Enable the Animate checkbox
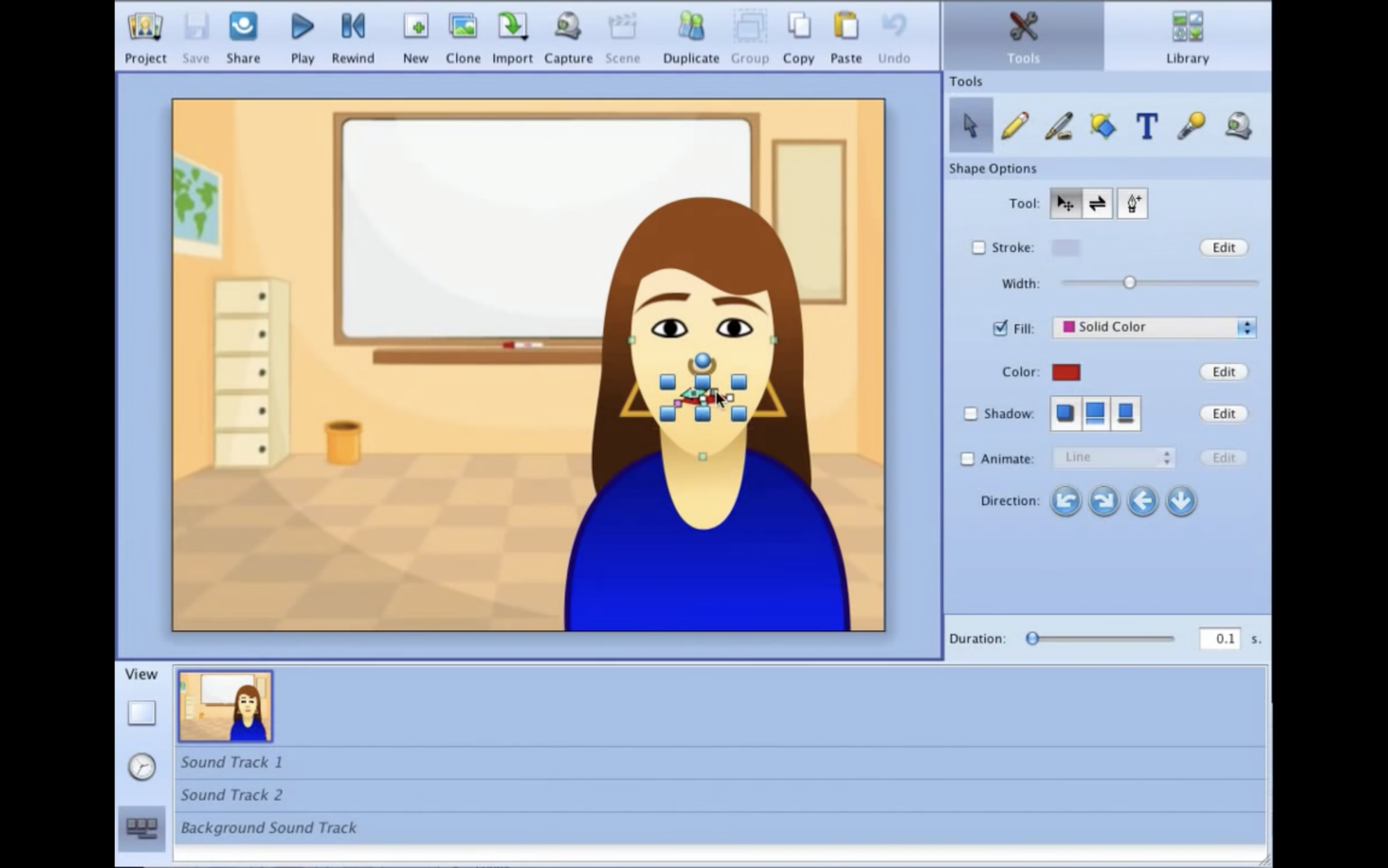The width and height of the screenshot is (1388, 868). click(966, 458)
